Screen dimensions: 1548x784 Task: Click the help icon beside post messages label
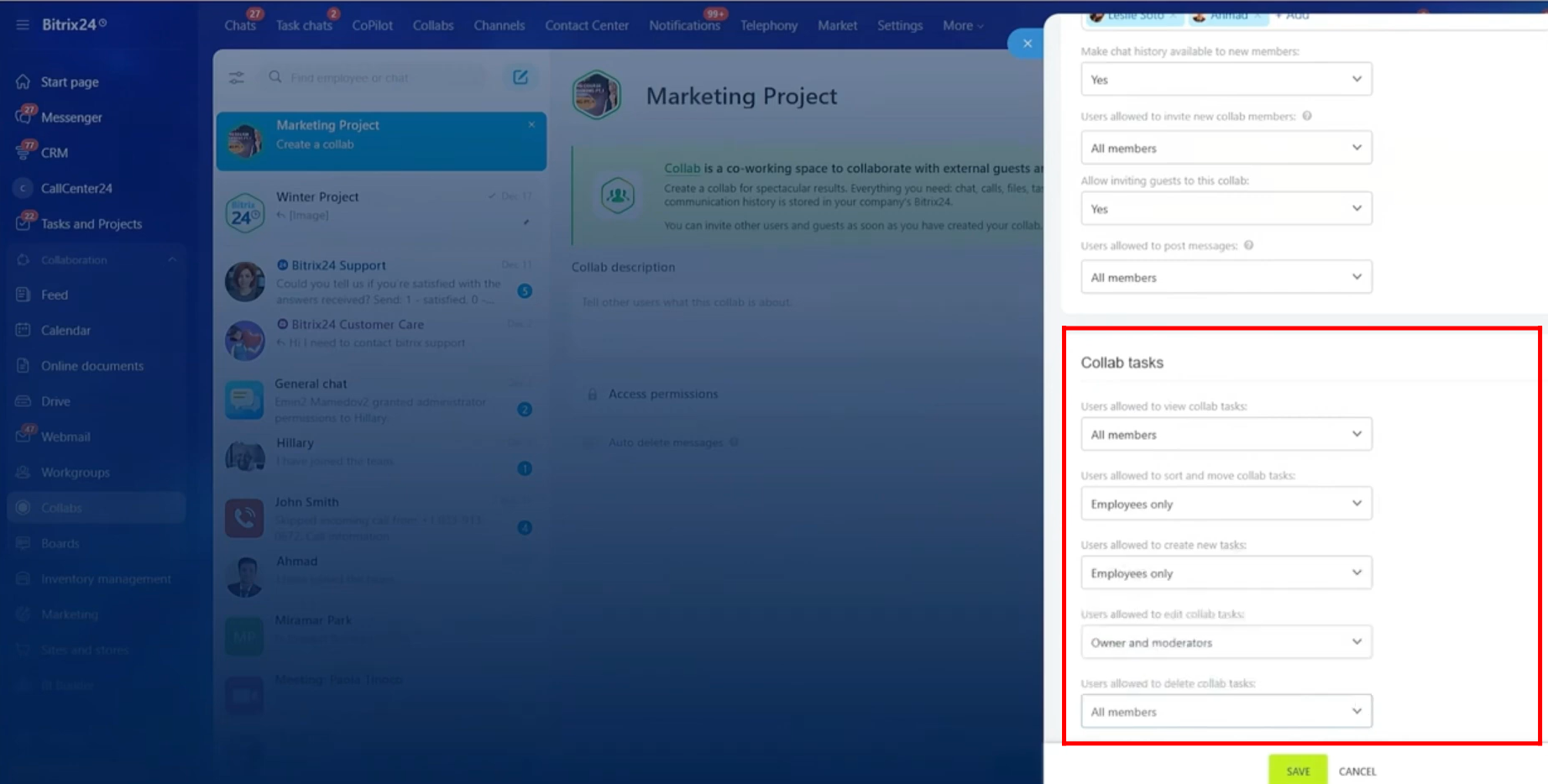1248,246
